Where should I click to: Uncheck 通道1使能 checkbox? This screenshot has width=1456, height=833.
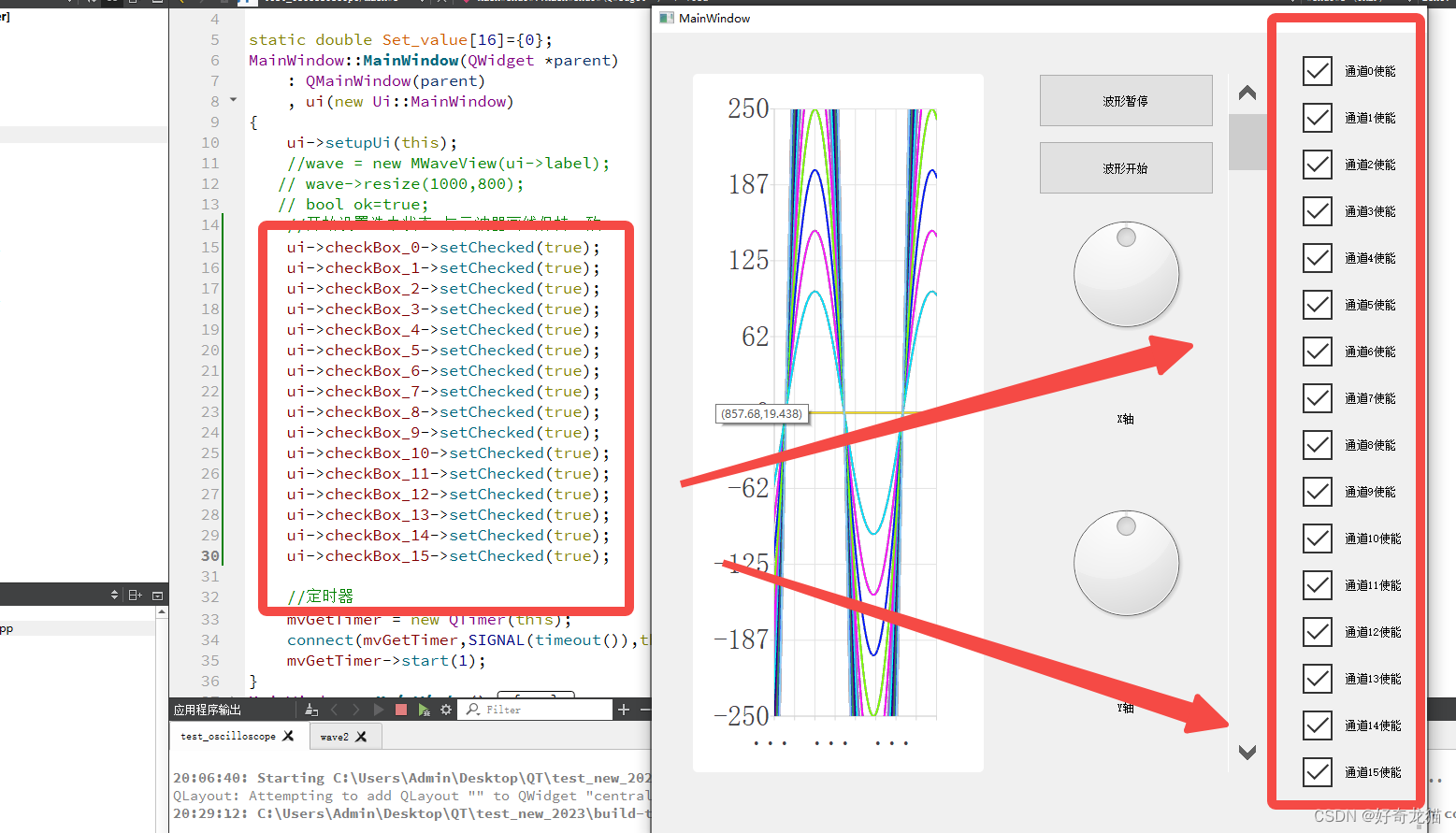click(1318, 118)
